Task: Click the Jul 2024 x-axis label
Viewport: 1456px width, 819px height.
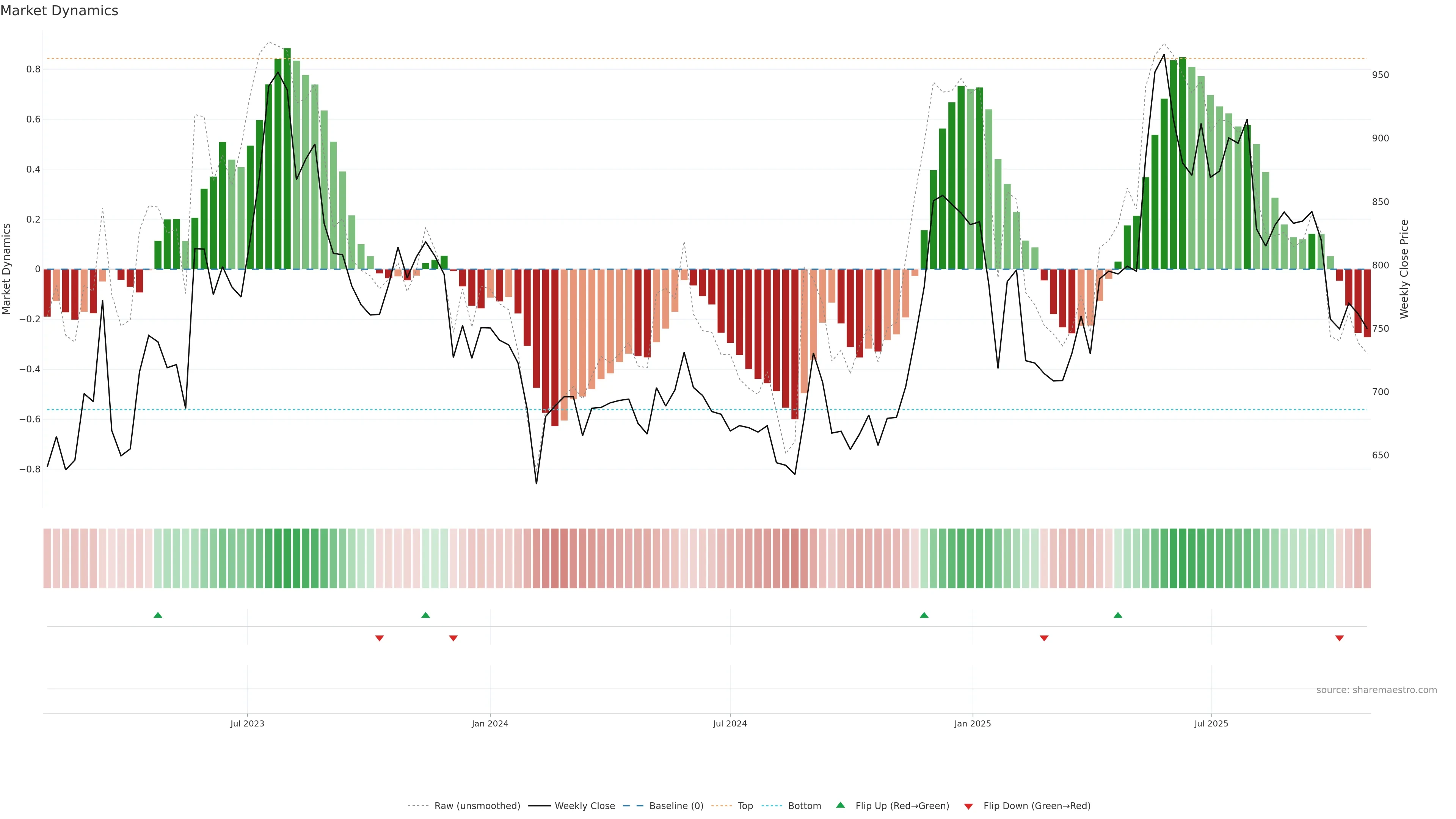Action: click(730, 723)
